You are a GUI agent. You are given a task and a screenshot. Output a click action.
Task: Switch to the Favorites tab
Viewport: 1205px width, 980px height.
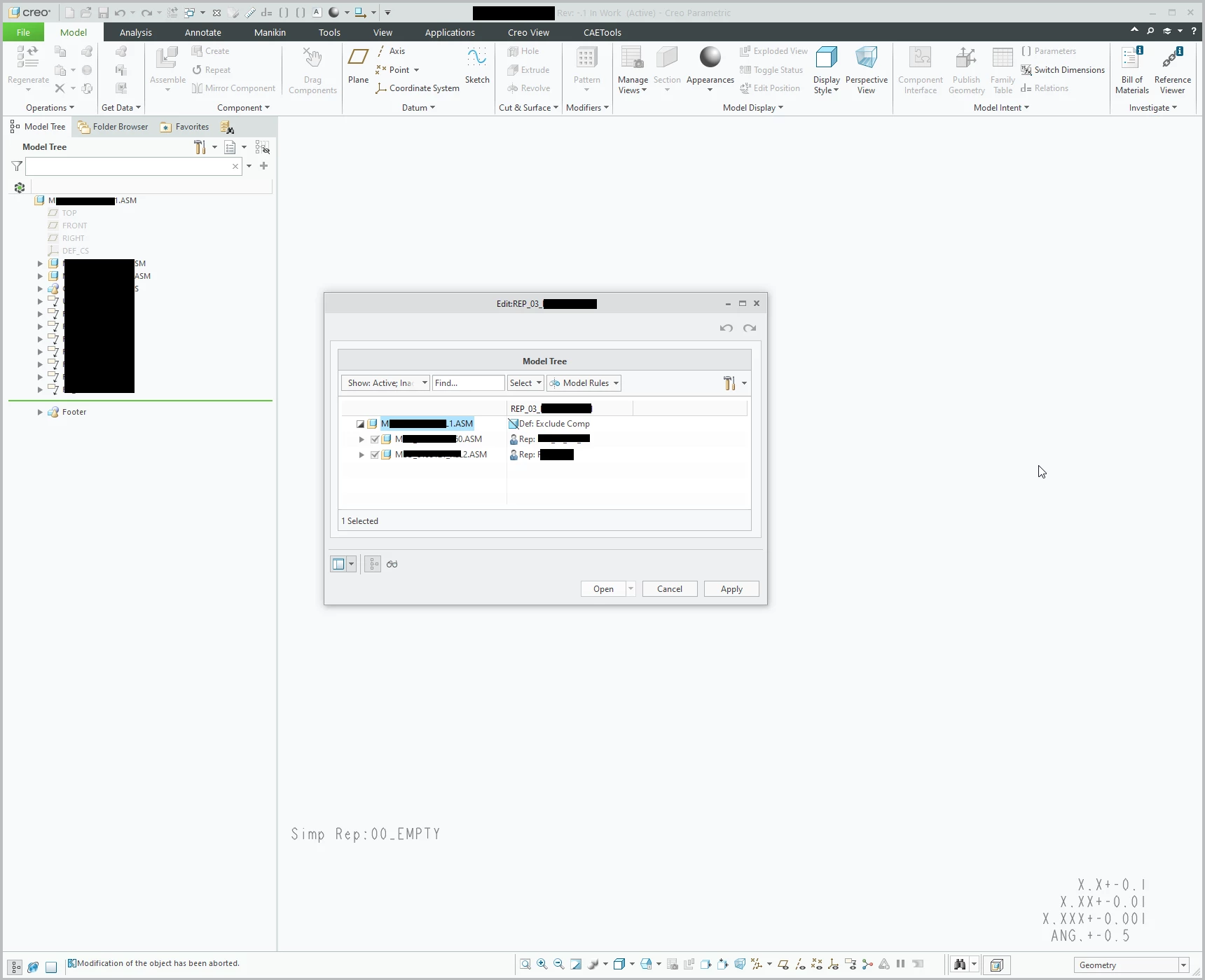[x=185, y=127]
